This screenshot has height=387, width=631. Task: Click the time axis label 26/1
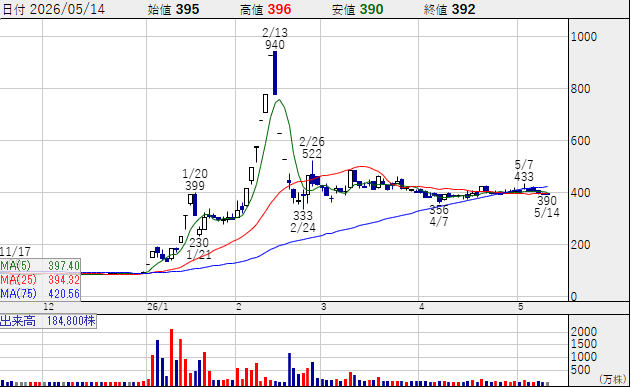click(x=158, y=307)
